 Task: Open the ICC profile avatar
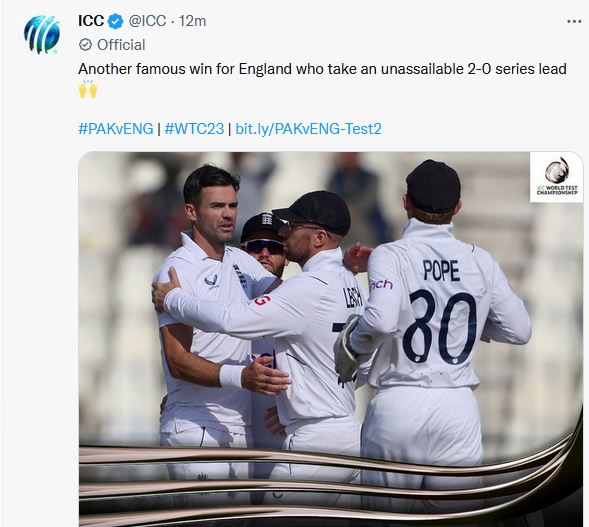[42, 34]
